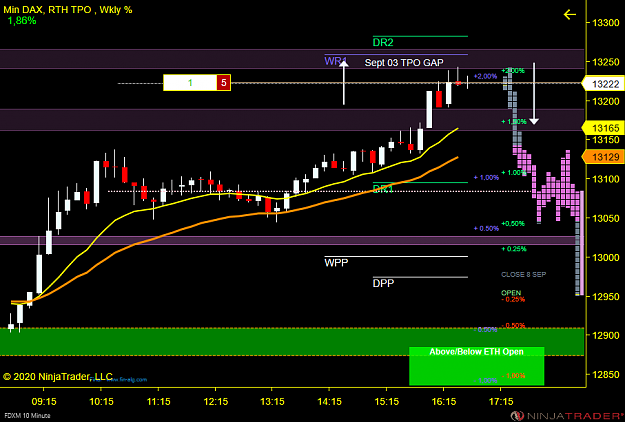Select the red order box showing 5

224,82
